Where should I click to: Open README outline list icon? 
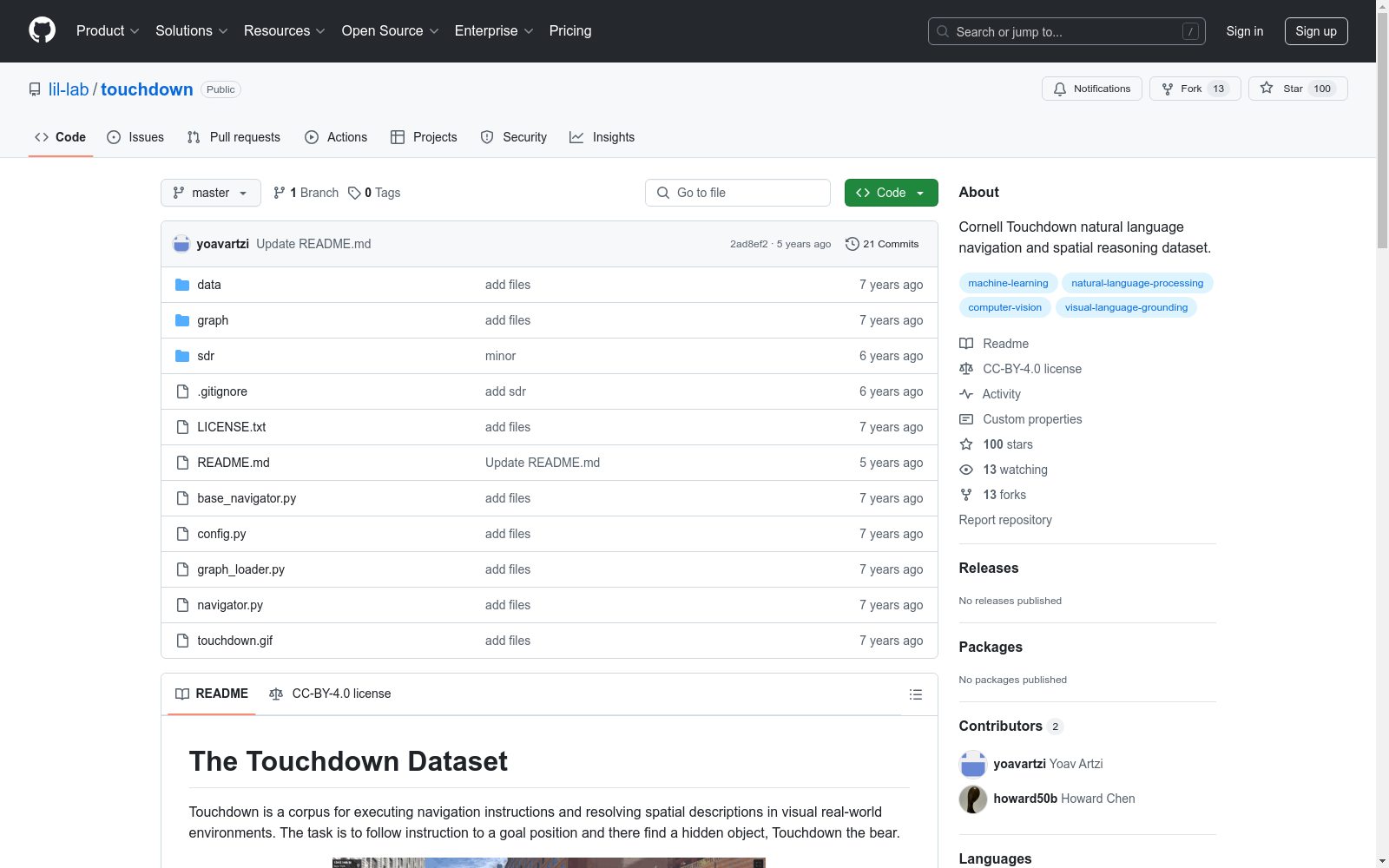tap(915, 694)
